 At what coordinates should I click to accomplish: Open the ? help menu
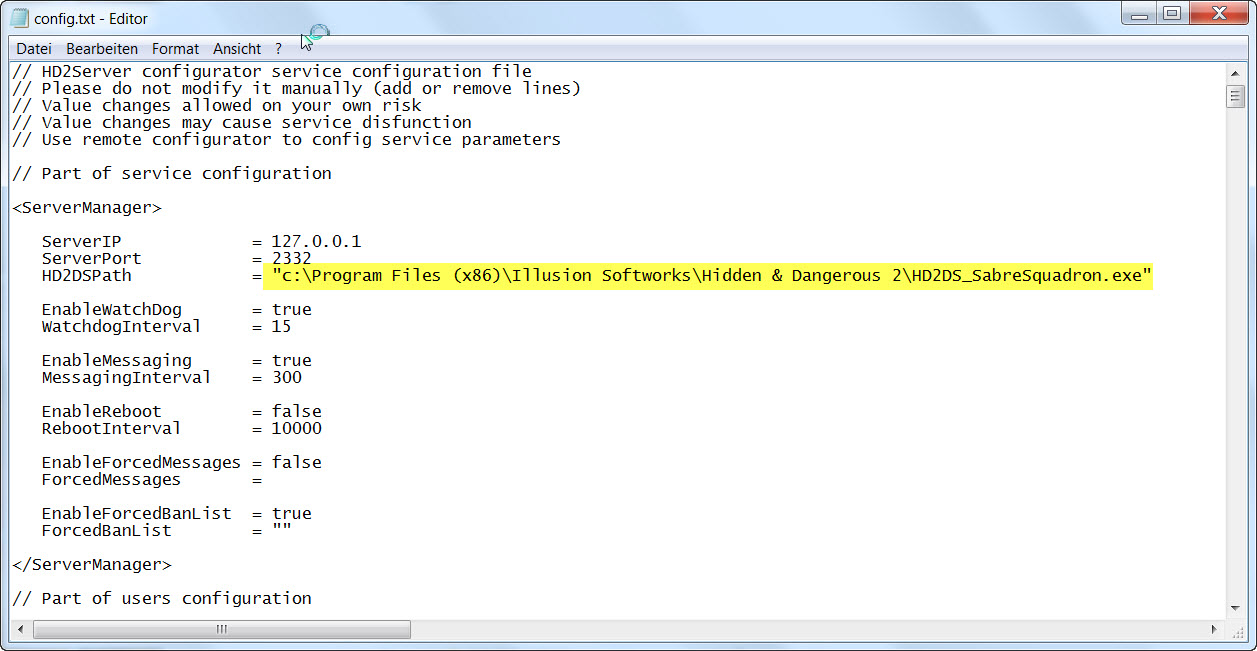click(279, 49)
